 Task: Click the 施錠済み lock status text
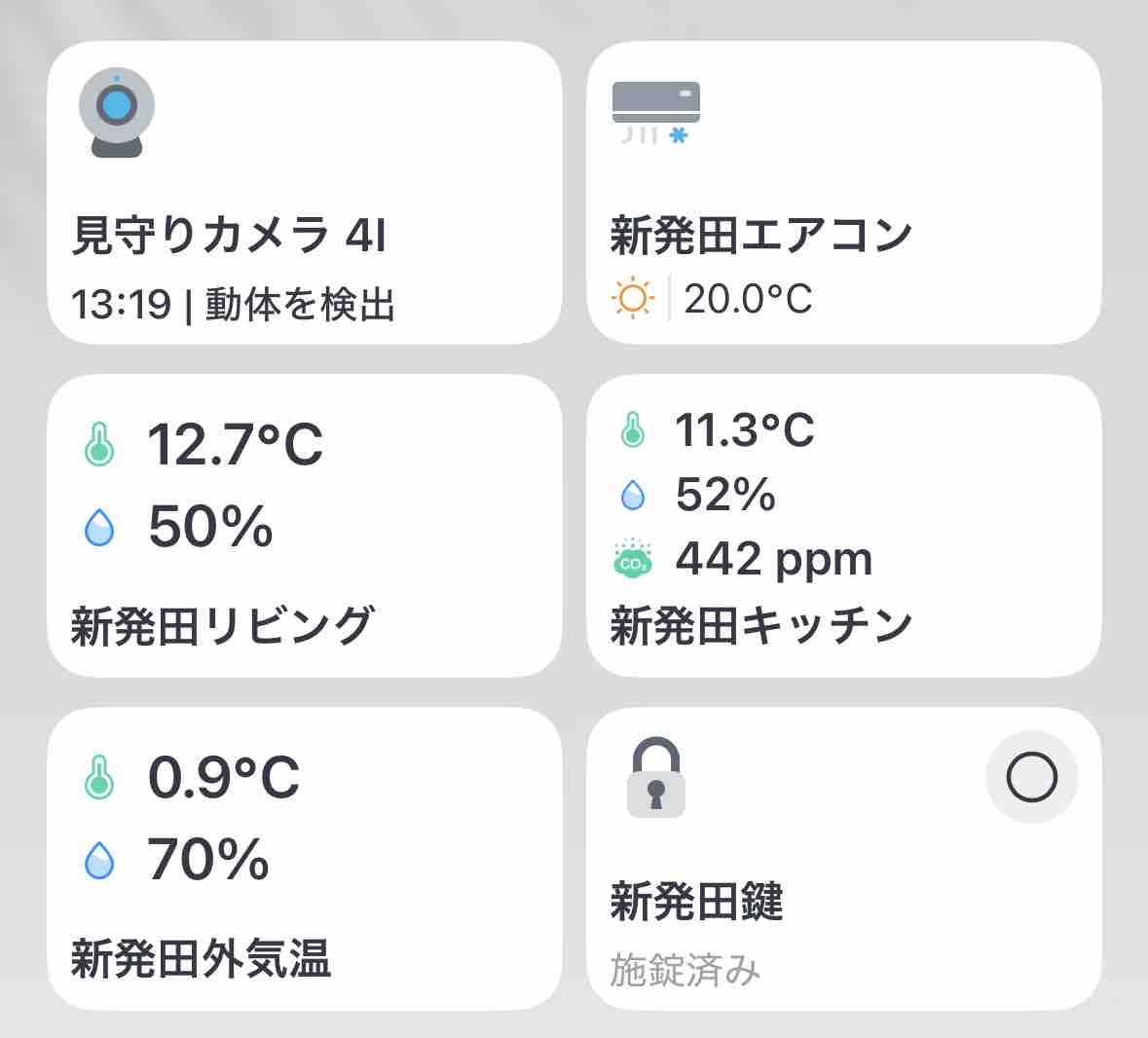tap(685, 970)
